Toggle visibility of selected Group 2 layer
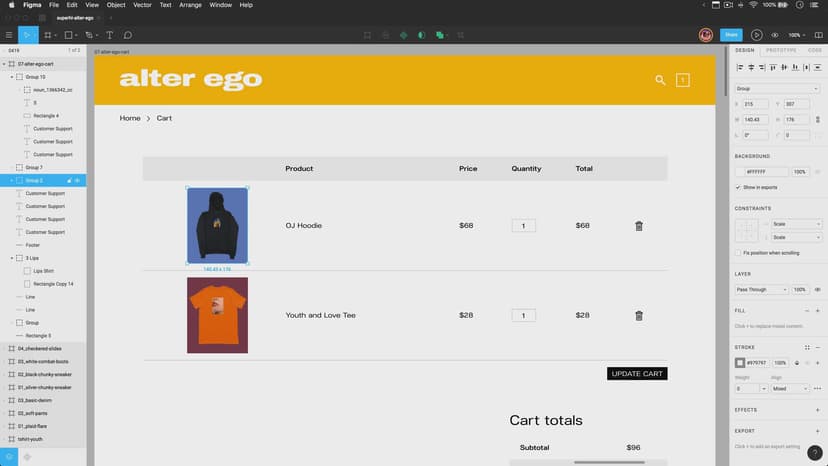 coord(78,181)
